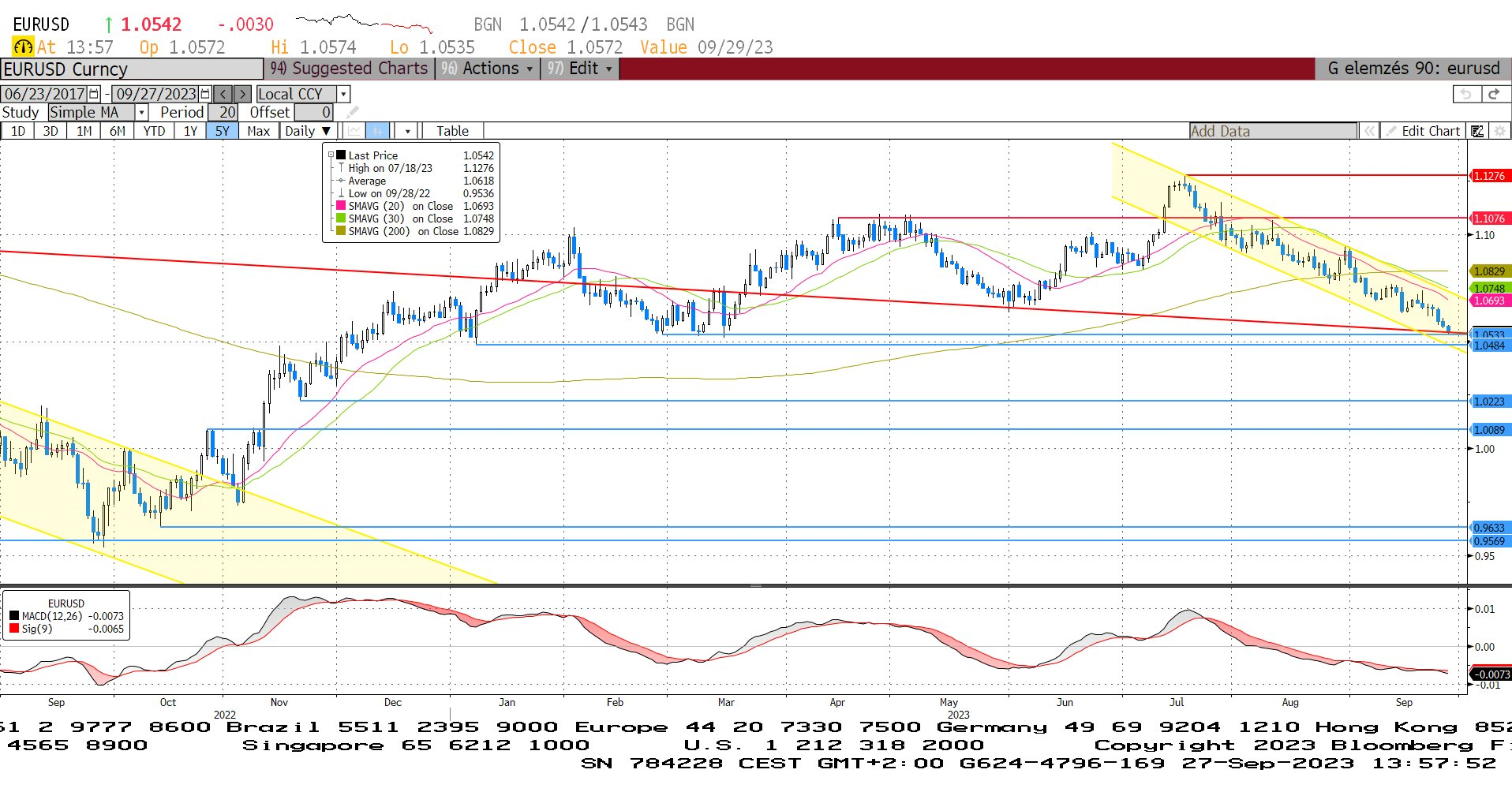The image size is (1512, 807).
Task: Click the olive SMAVG (200) legend swatch
Action: pyautogui.click(x=341, y=231)
